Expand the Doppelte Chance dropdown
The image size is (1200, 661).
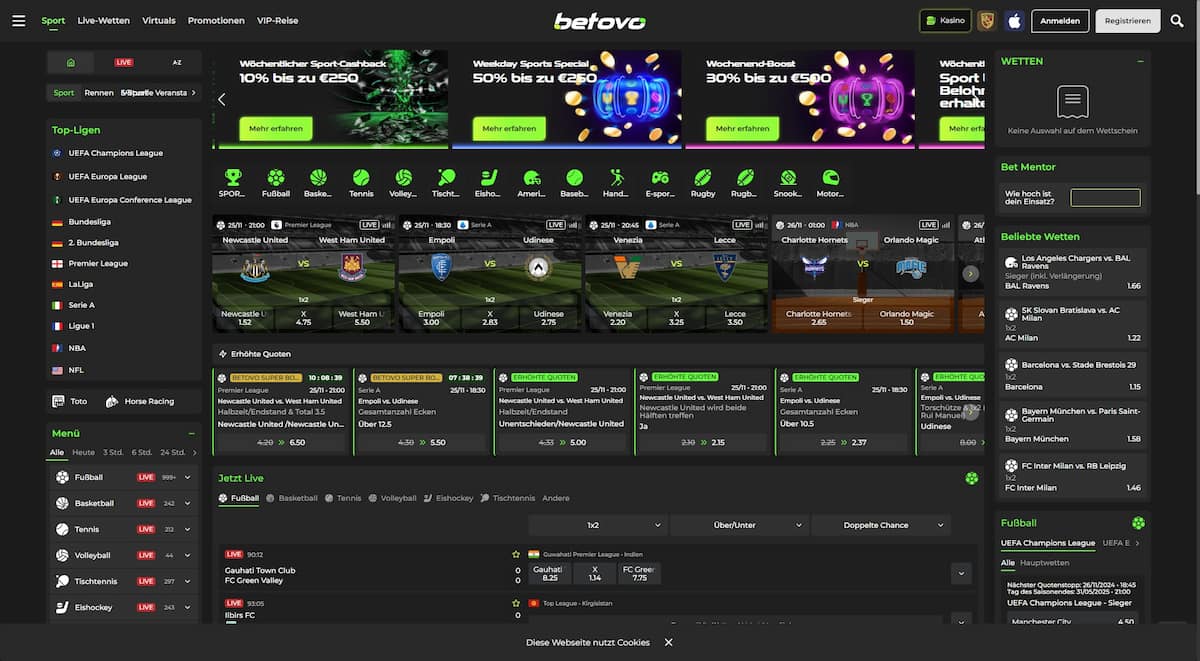pos(881,525)
